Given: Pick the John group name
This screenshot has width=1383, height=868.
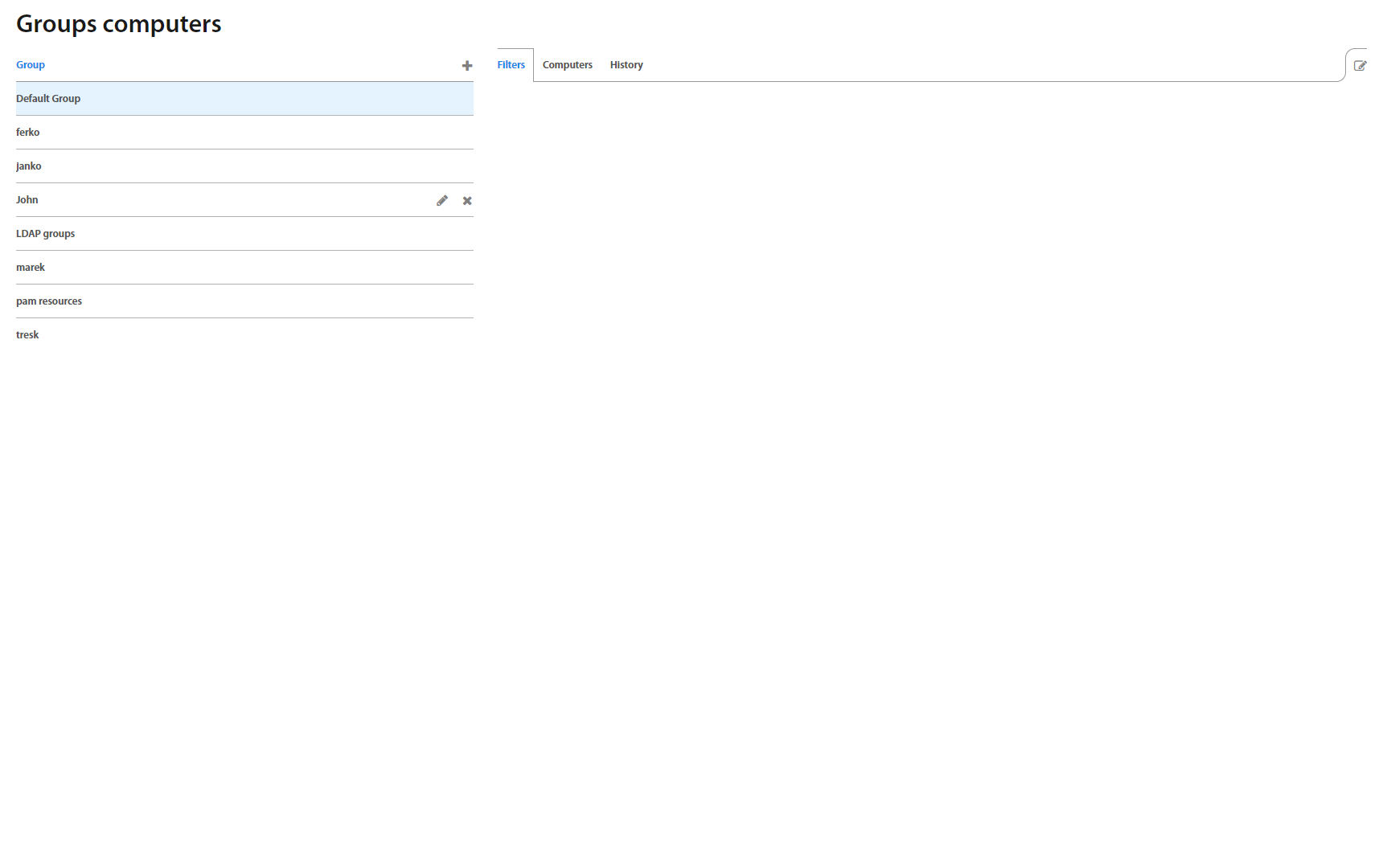Looking at the screenshot, I should point(27,200).
